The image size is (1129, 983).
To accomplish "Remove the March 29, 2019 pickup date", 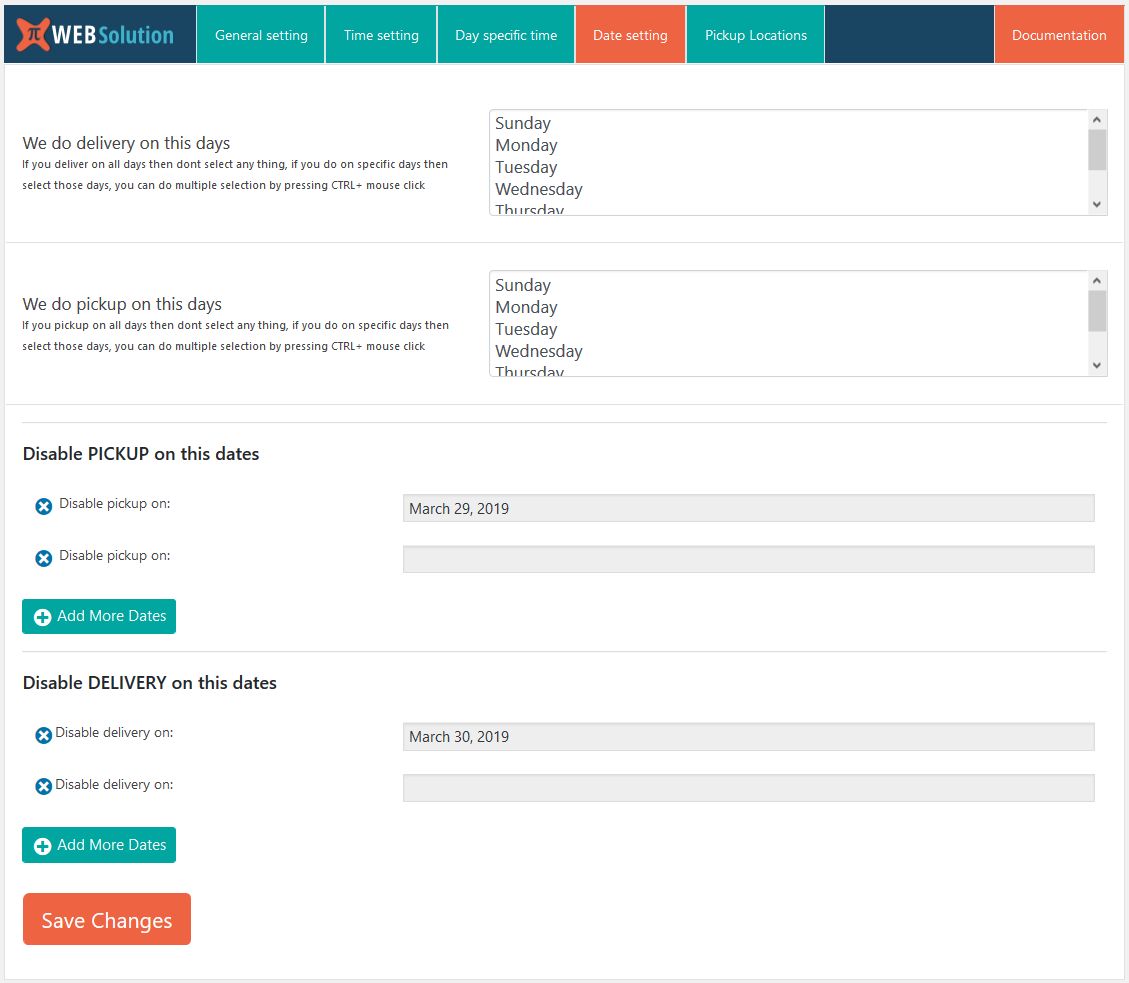I will click(x=44, y=507).
